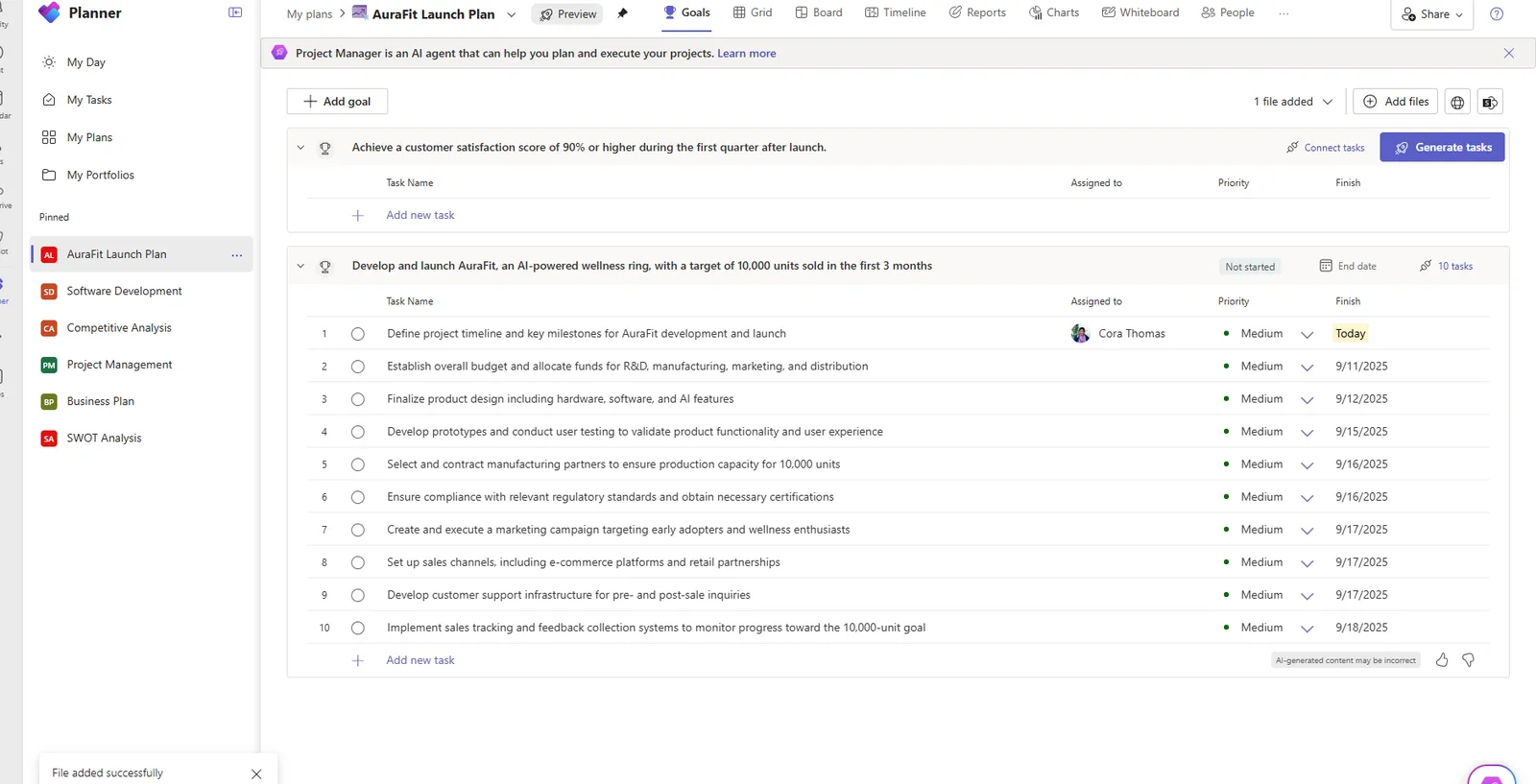Mark Select and contract manufacturing task complete
Viewport: 1536px width, 784px height.
[x=358, y=464]
